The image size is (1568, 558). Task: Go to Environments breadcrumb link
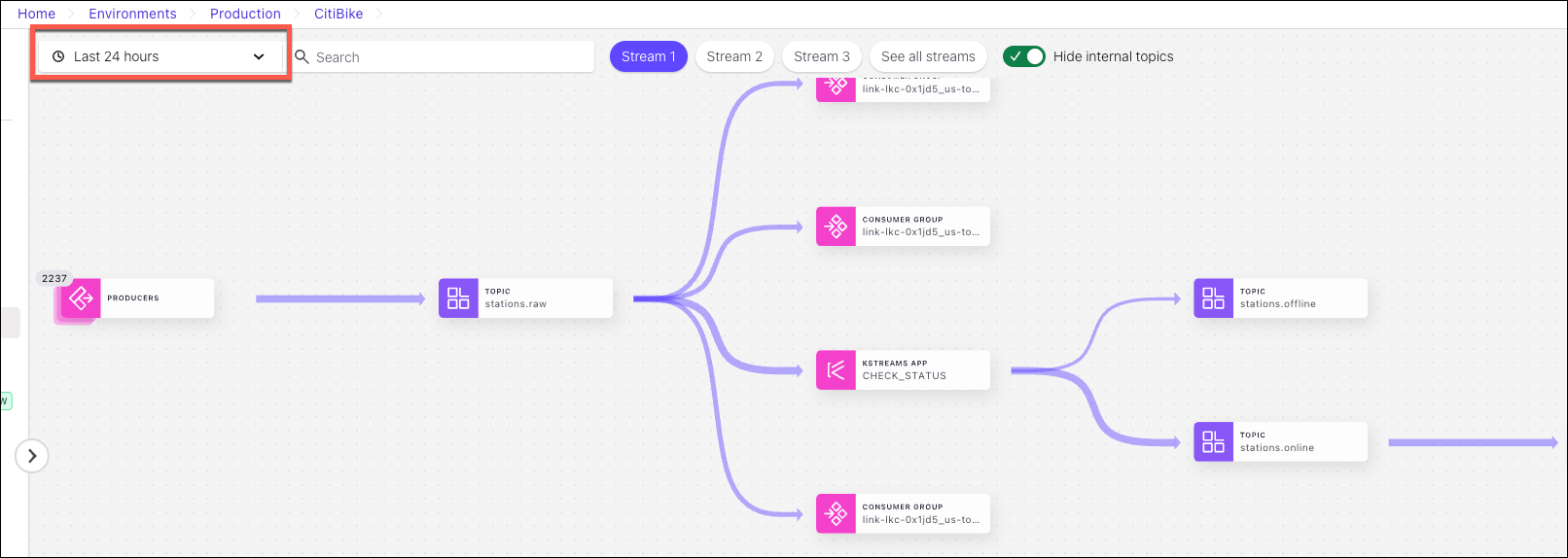pos(132,14)
